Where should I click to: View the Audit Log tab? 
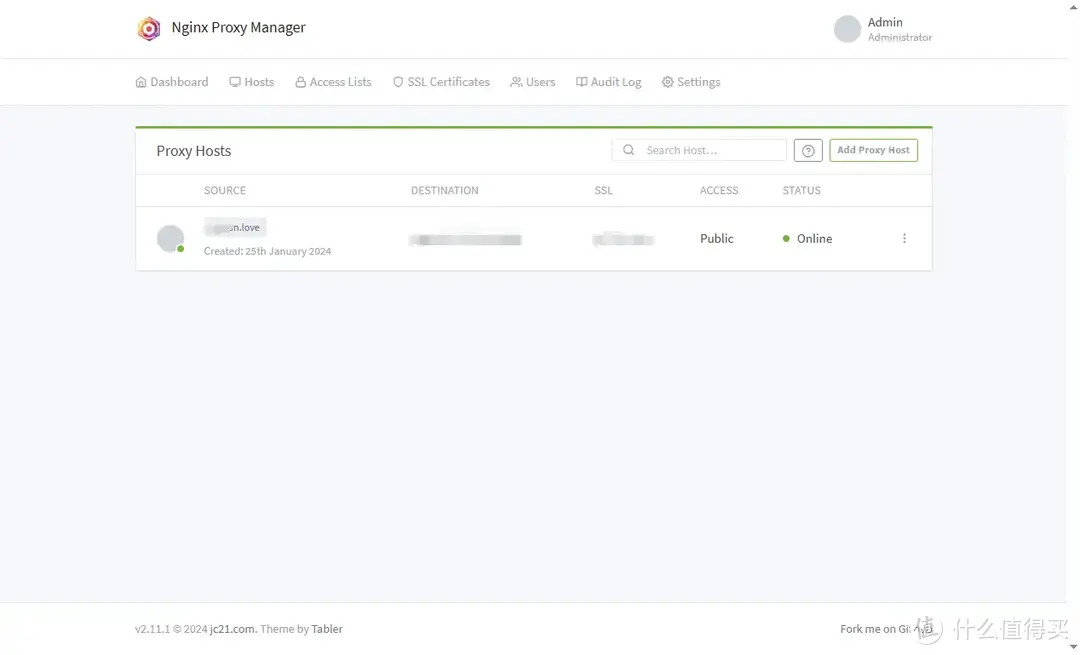pyautogui.click(x=608, y=82)
